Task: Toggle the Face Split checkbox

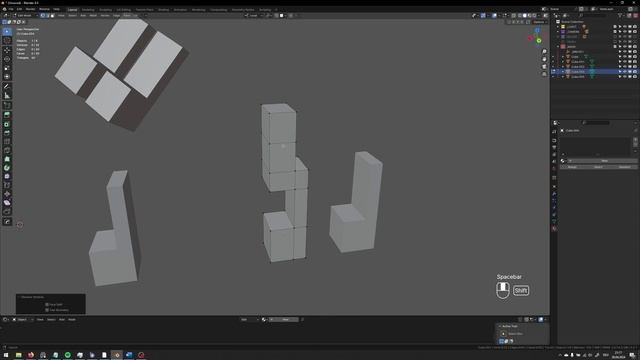Action: [x=47, y=304]
